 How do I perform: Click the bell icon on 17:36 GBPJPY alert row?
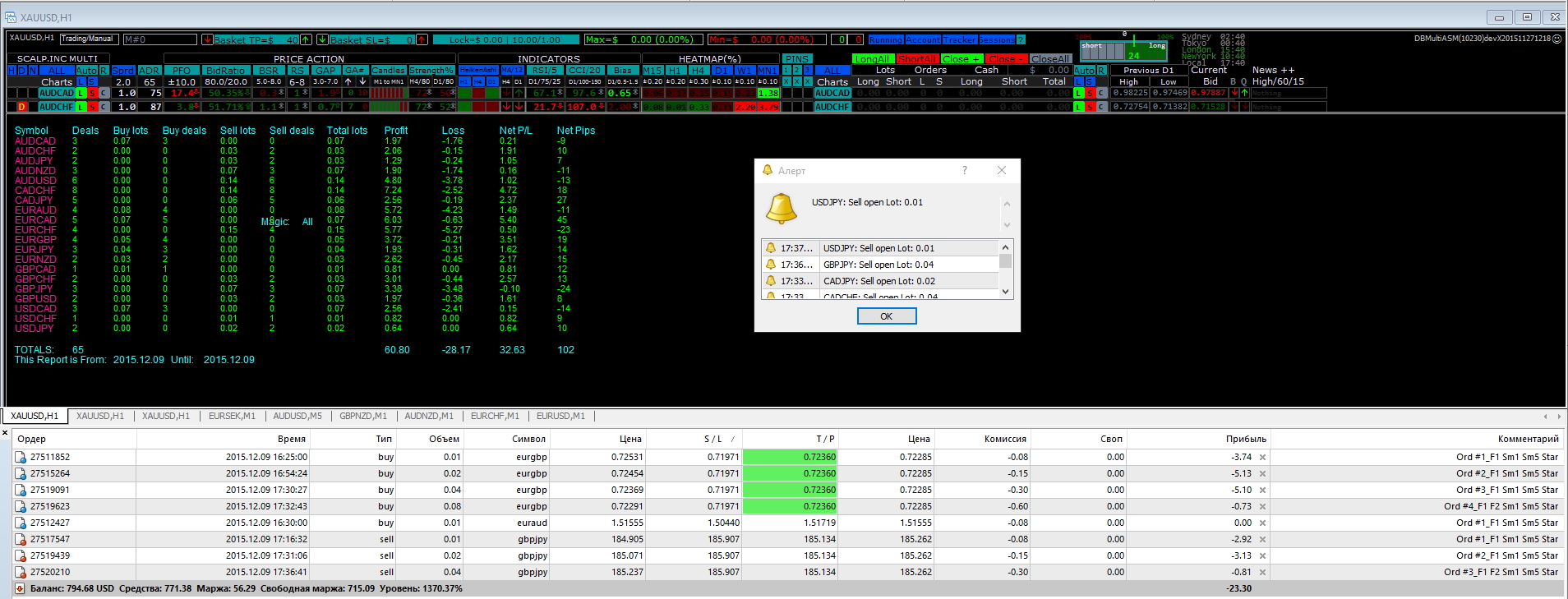(x=771, y=265)
